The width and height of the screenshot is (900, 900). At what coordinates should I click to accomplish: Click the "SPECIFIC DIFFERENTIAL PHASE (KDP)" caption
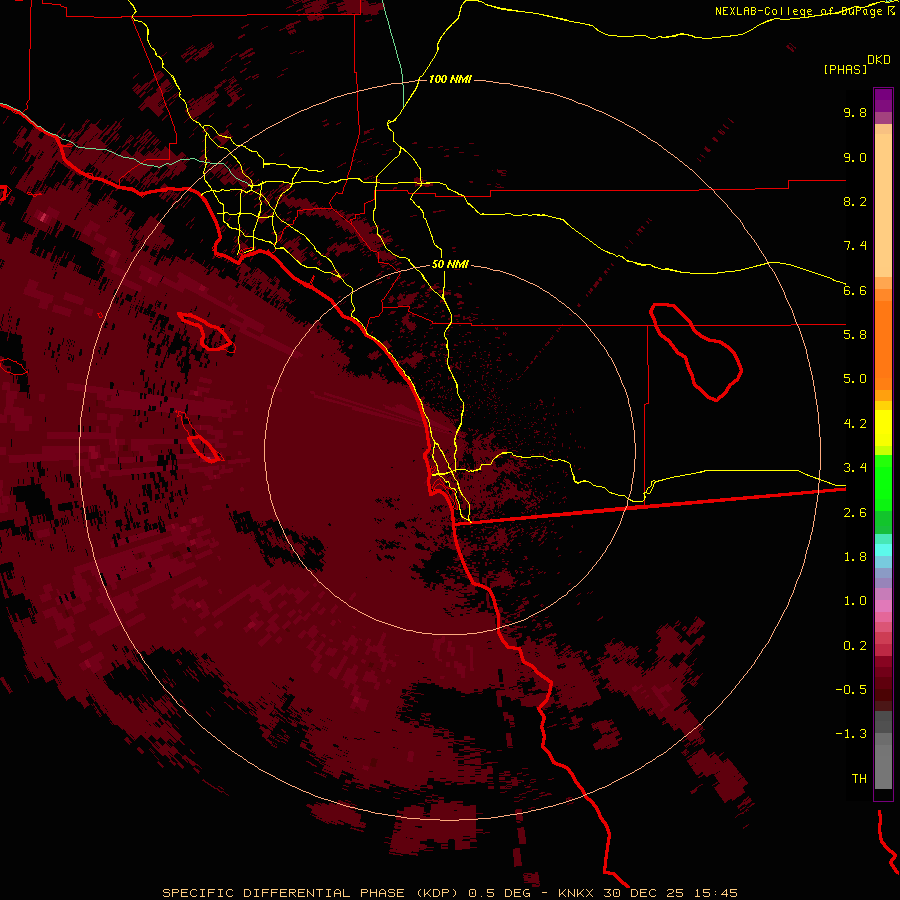click(310, 893)
